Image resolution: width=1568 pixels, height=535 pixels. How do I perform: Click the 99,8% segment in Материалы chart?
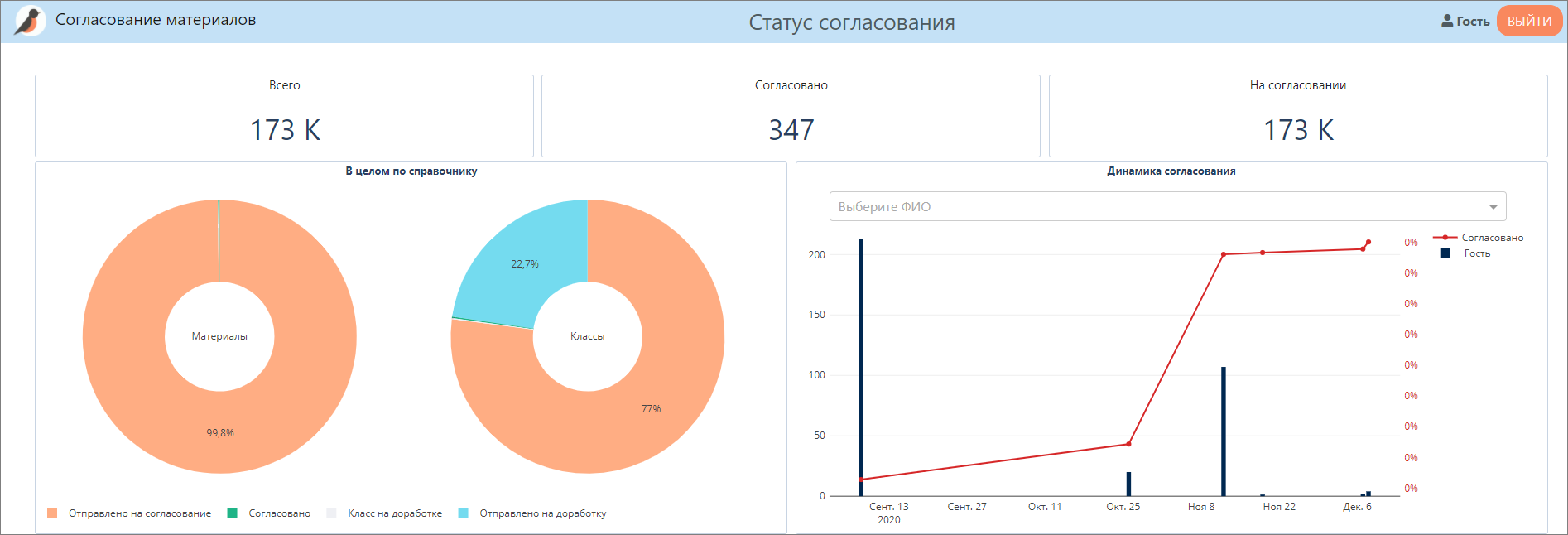tap(220, 432)
